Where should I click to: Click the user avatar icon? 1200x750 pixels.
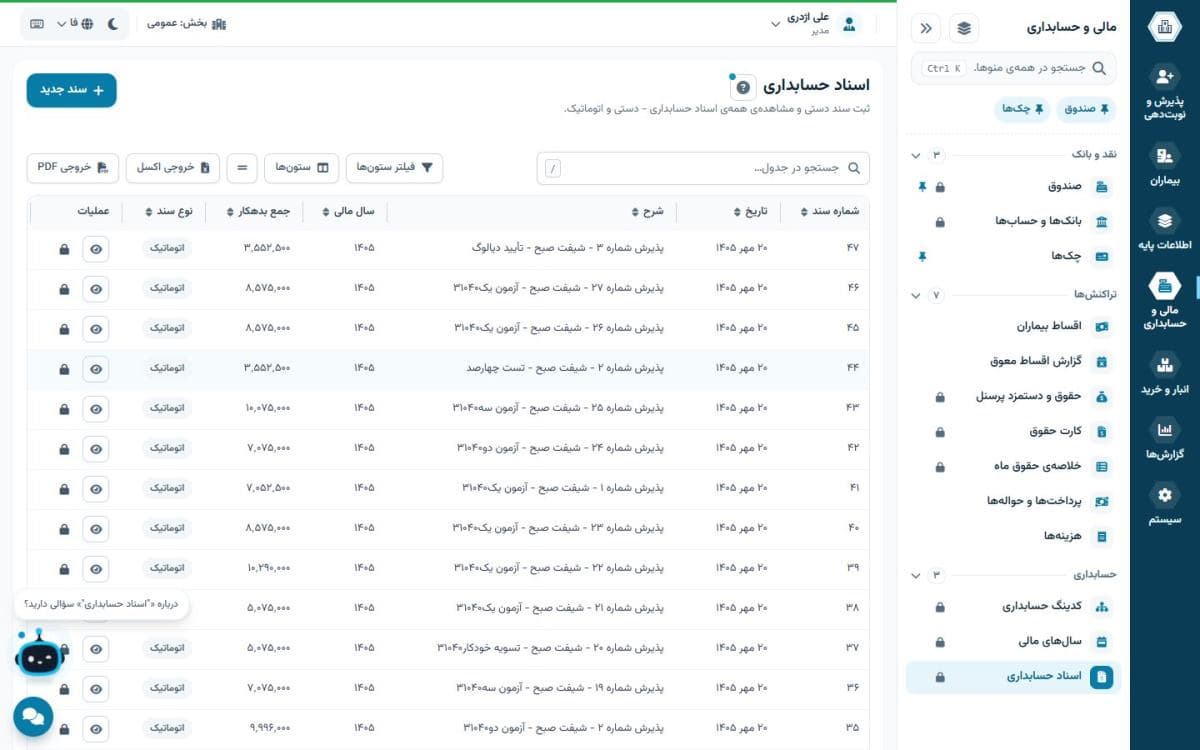tap(849, 24)
